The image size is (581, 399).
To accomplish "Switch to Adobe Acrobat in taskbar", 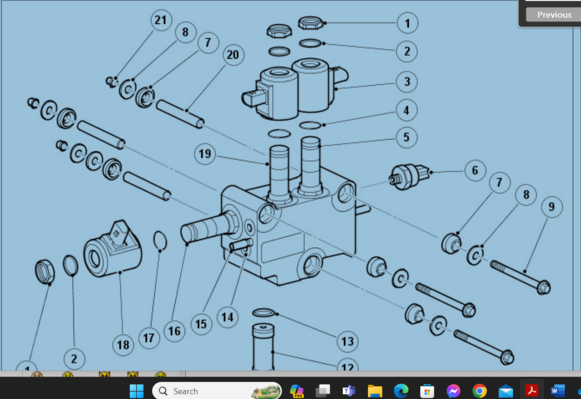I will (x=532, y=391).
